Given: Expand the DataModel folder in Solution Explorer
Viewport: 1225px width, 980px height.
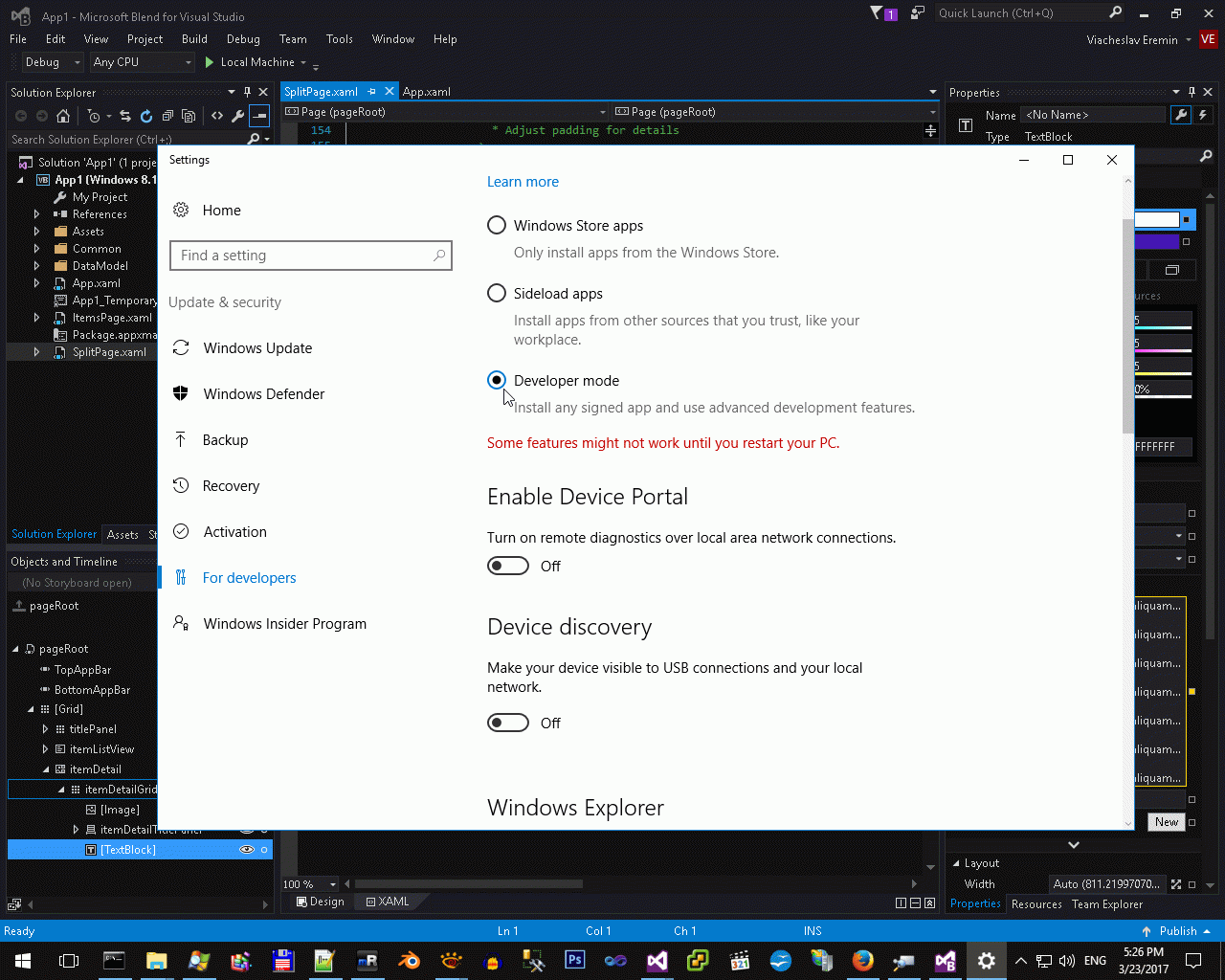Looking at the screenshot, I should (x=36, y=266).
